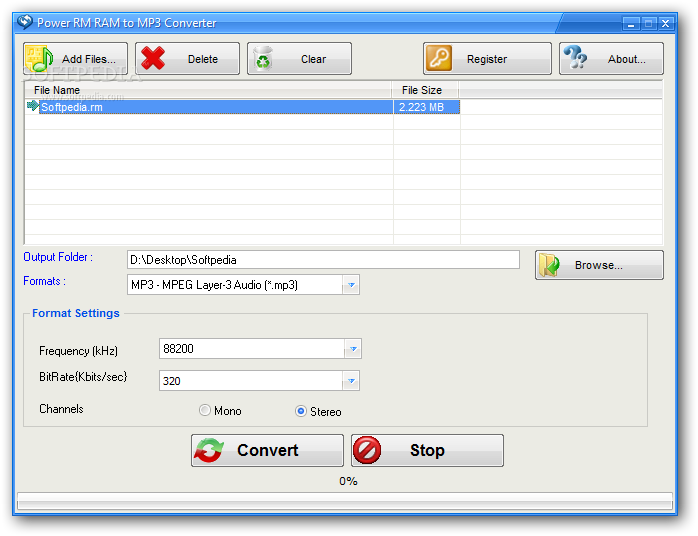Screen dimensions: 698x536
Task: Expand the Frequency (kHz) dropdown arrow
Action: click(353, 349)
